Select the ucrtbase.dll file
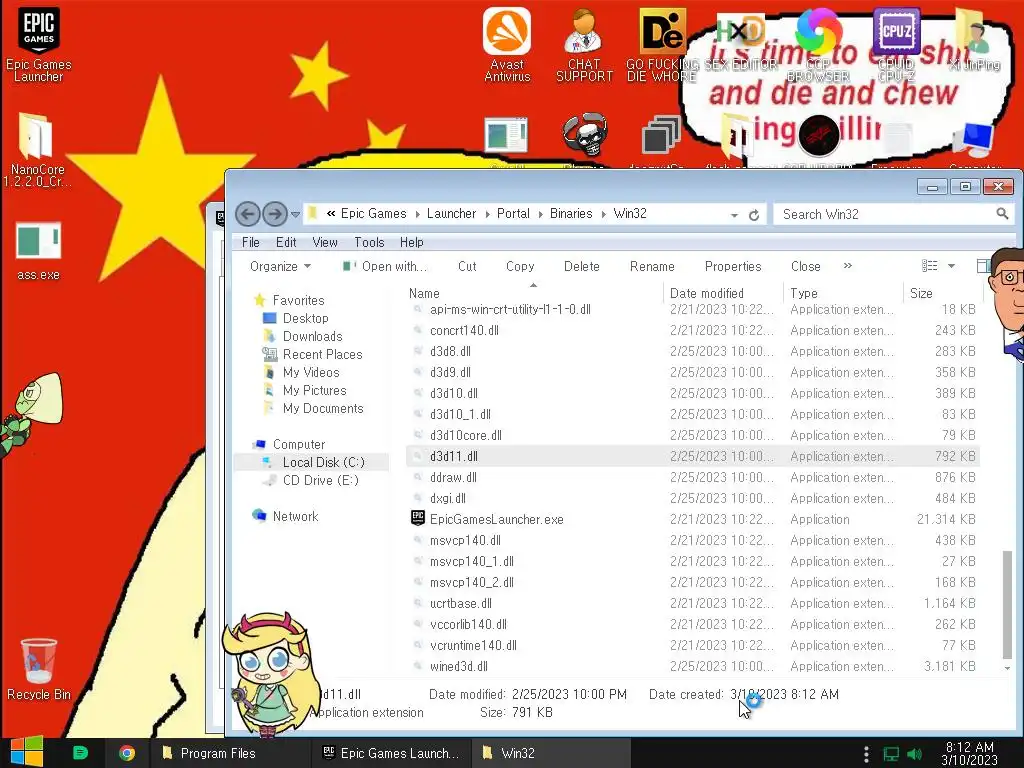The image size is (1024, 768). [692, 603]
